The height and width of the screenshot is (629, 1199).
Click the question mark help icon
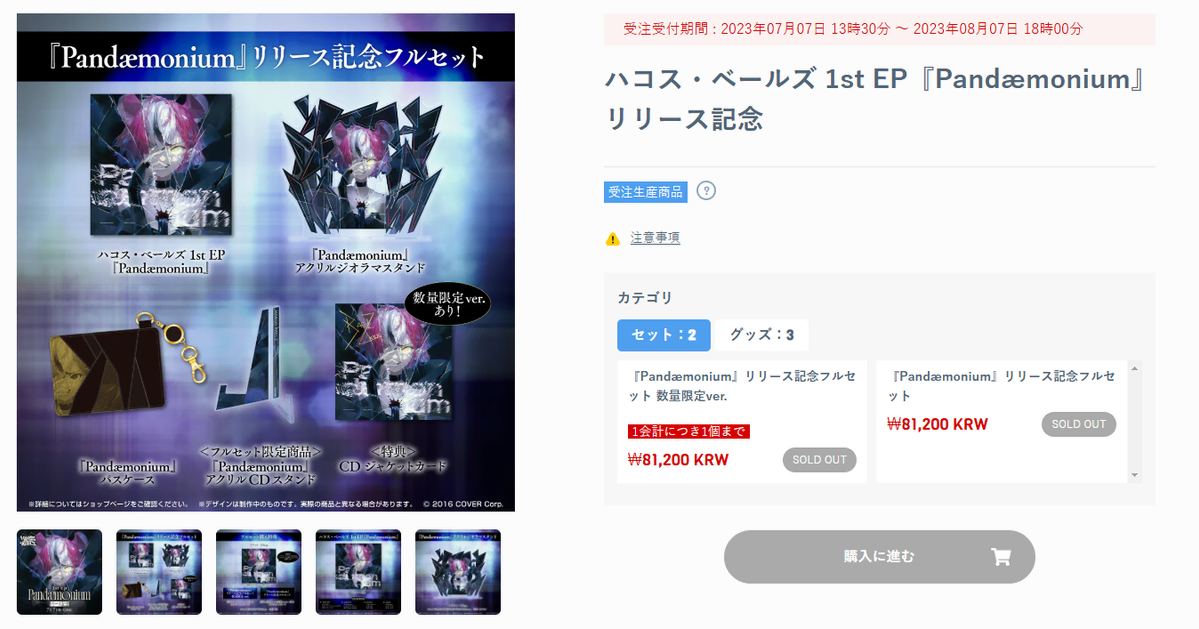tap(706, 191)
